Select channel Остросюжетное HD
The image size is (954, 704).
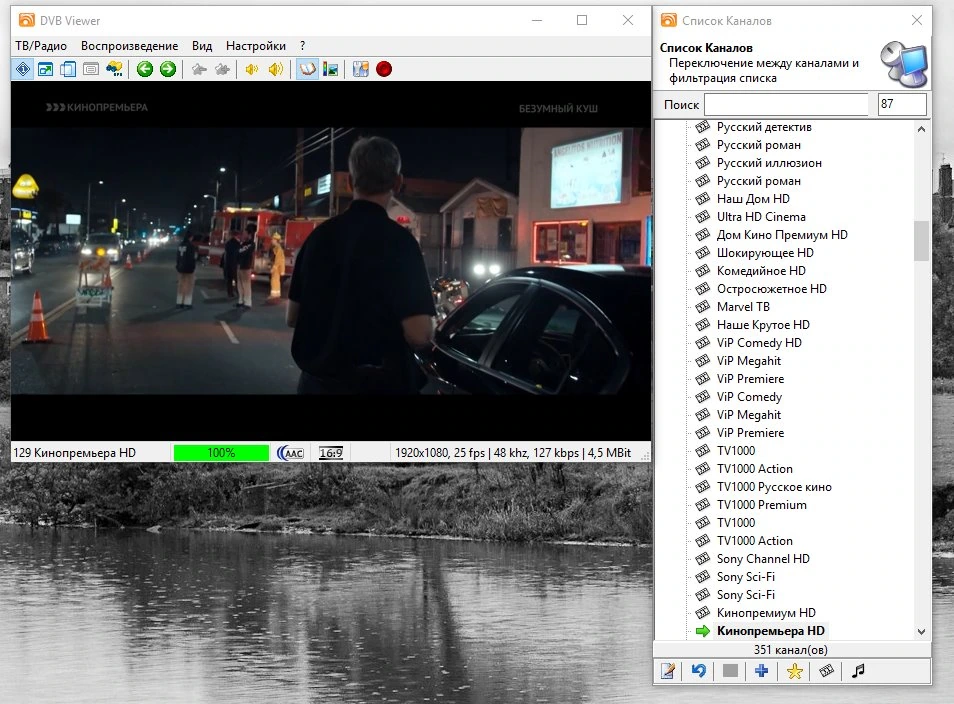771,289
